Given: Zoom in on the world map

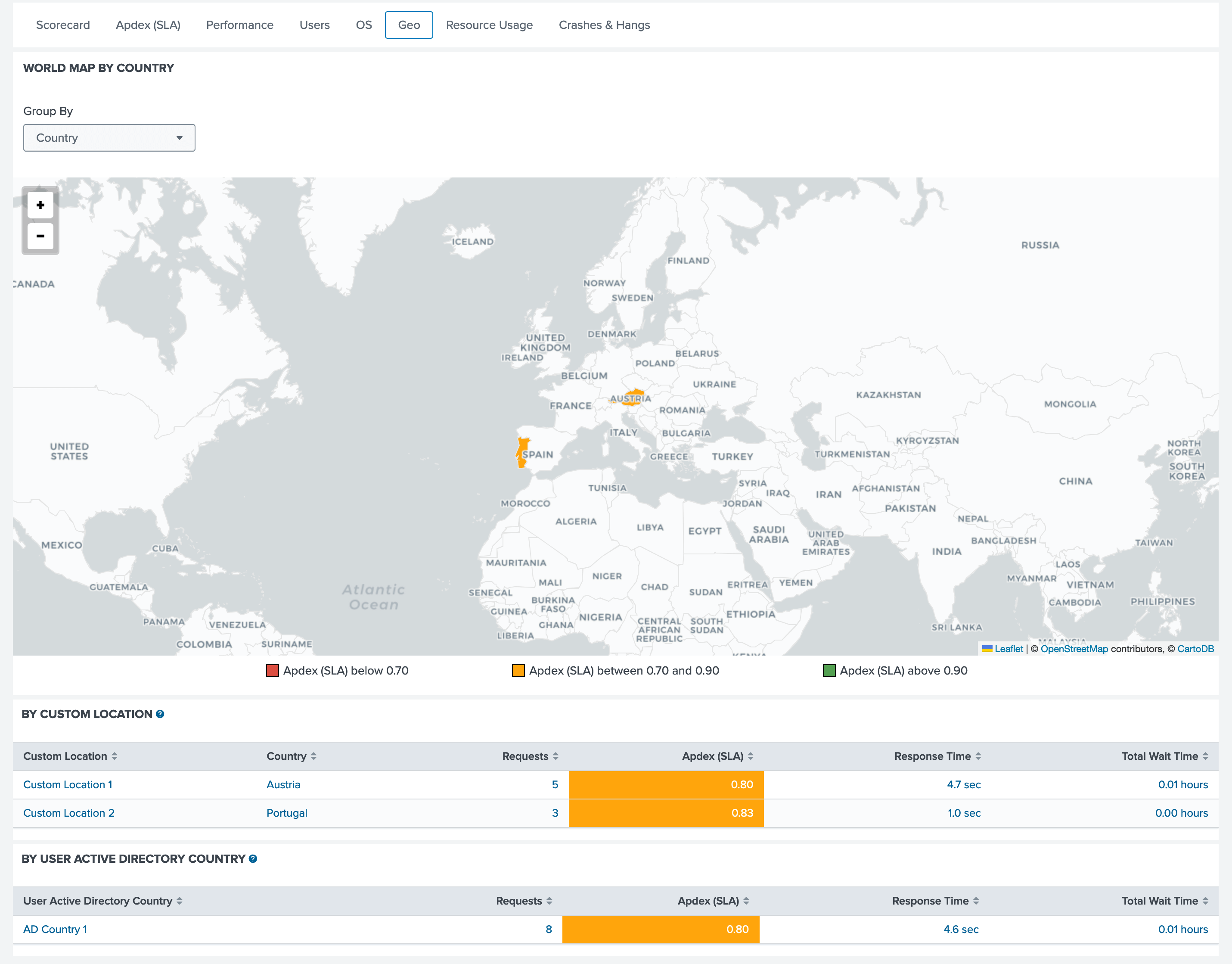Looking at the screenshot, I should pyautogui.click(x=40, y=205).
